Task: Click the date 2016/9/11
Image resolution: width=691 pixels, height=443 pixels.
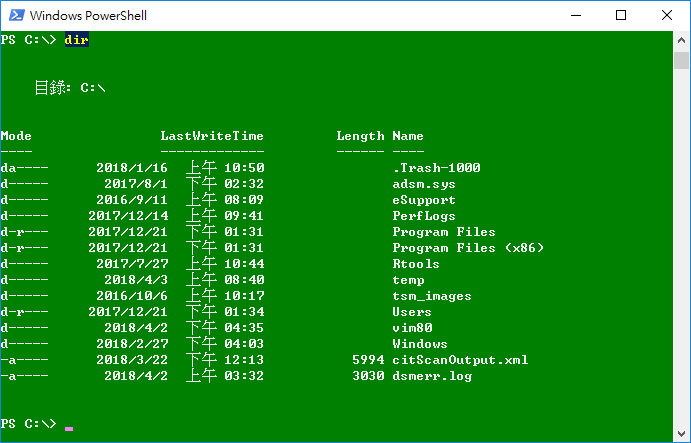Action: click(x=132, y=200)
